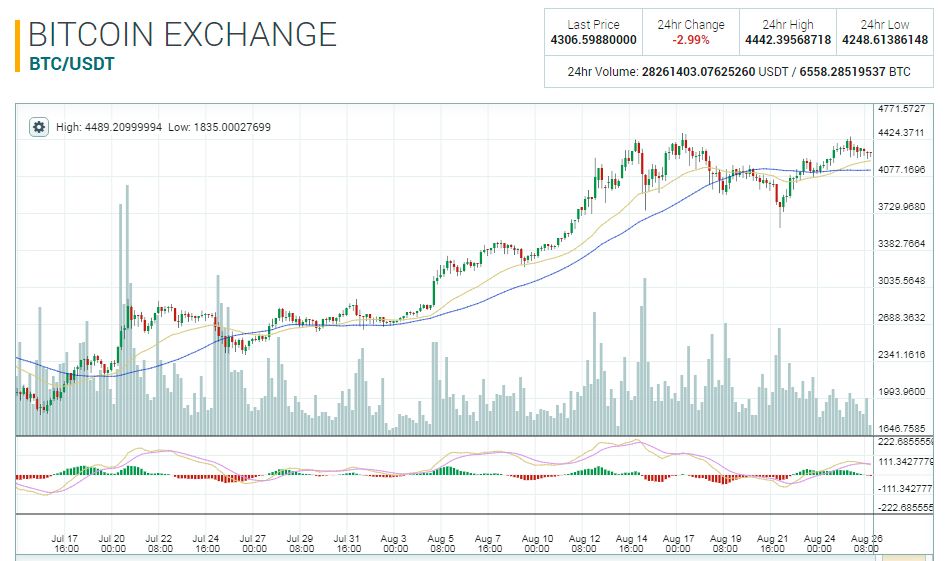Click the 4424.3711 price axis label

[901, 133]
